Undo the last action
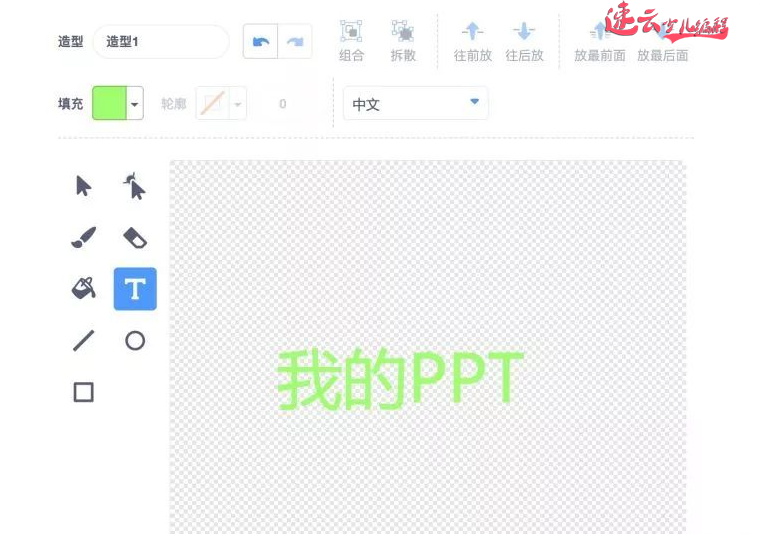The height and width of the screenshot is (534, 760). point(261,42)
